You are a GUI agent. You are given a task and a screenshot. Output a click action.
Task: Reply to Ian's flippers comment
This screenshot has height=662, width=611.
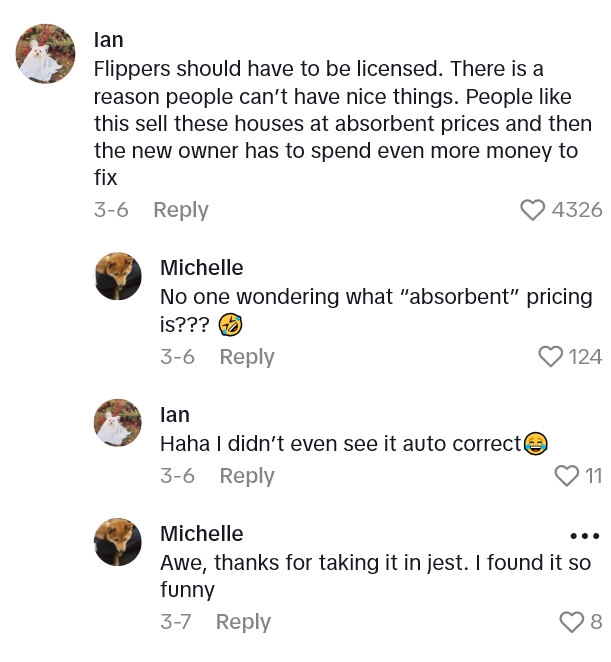pyautogui.click(x=180, y=210)
